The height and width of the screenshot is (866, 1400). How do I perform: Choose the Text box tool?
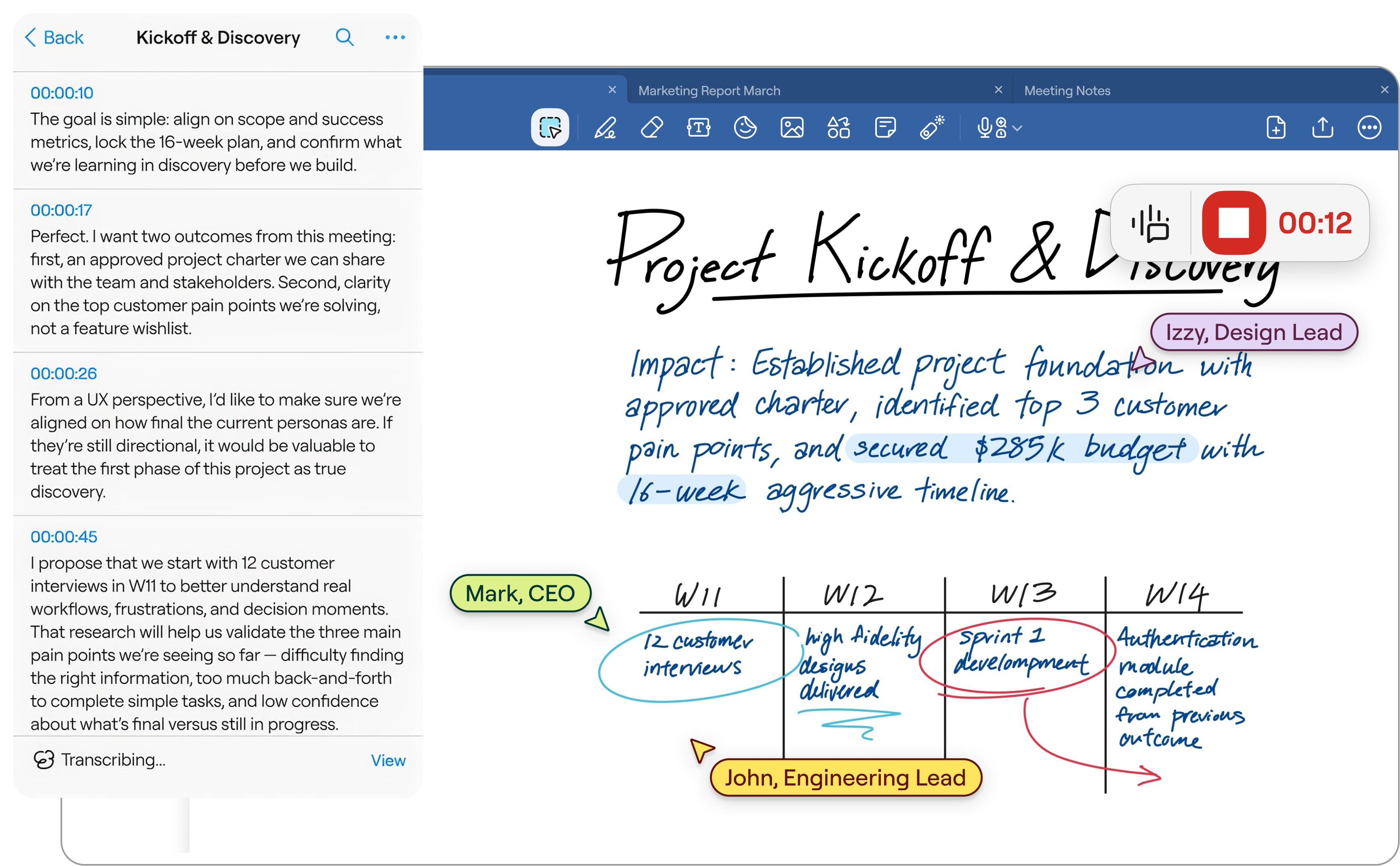point(698,127)
